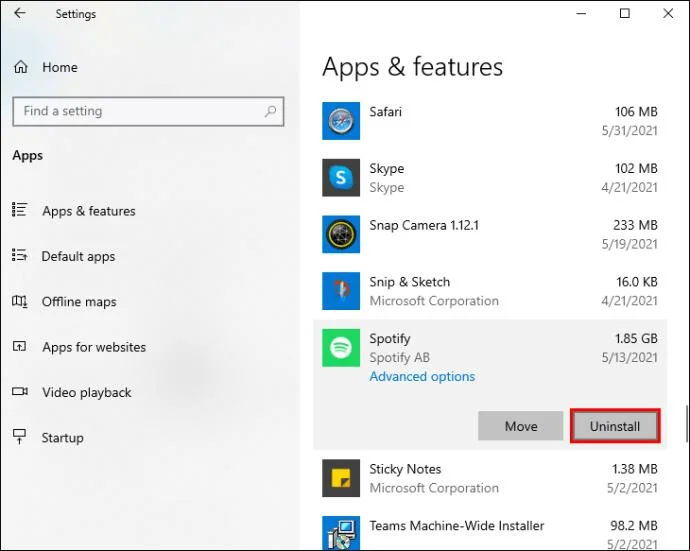Open Home from the house icon
The image size is (690, 551).
[21, 67]
